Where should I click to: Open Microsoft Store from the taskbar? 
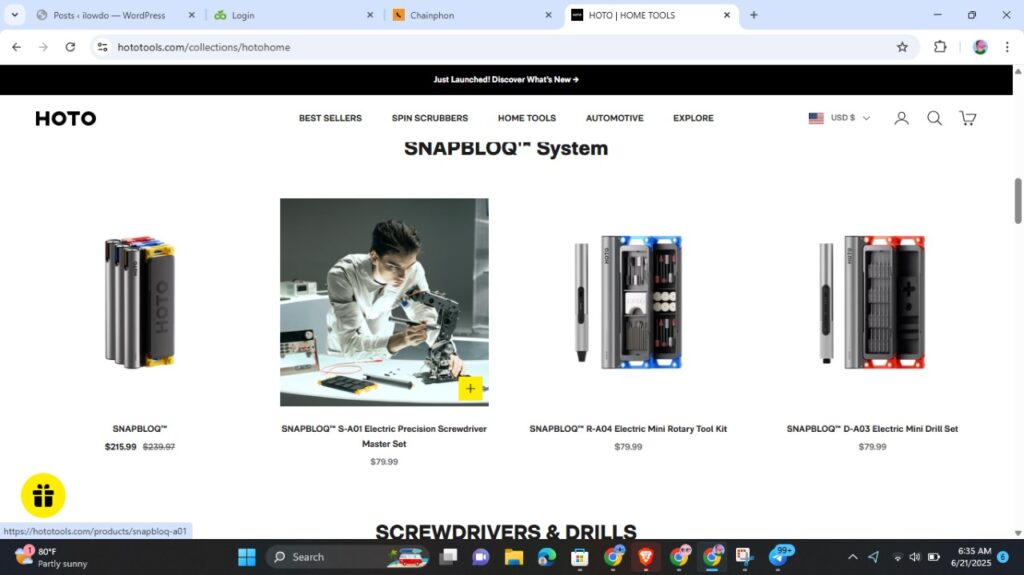(x=579, y=557)
